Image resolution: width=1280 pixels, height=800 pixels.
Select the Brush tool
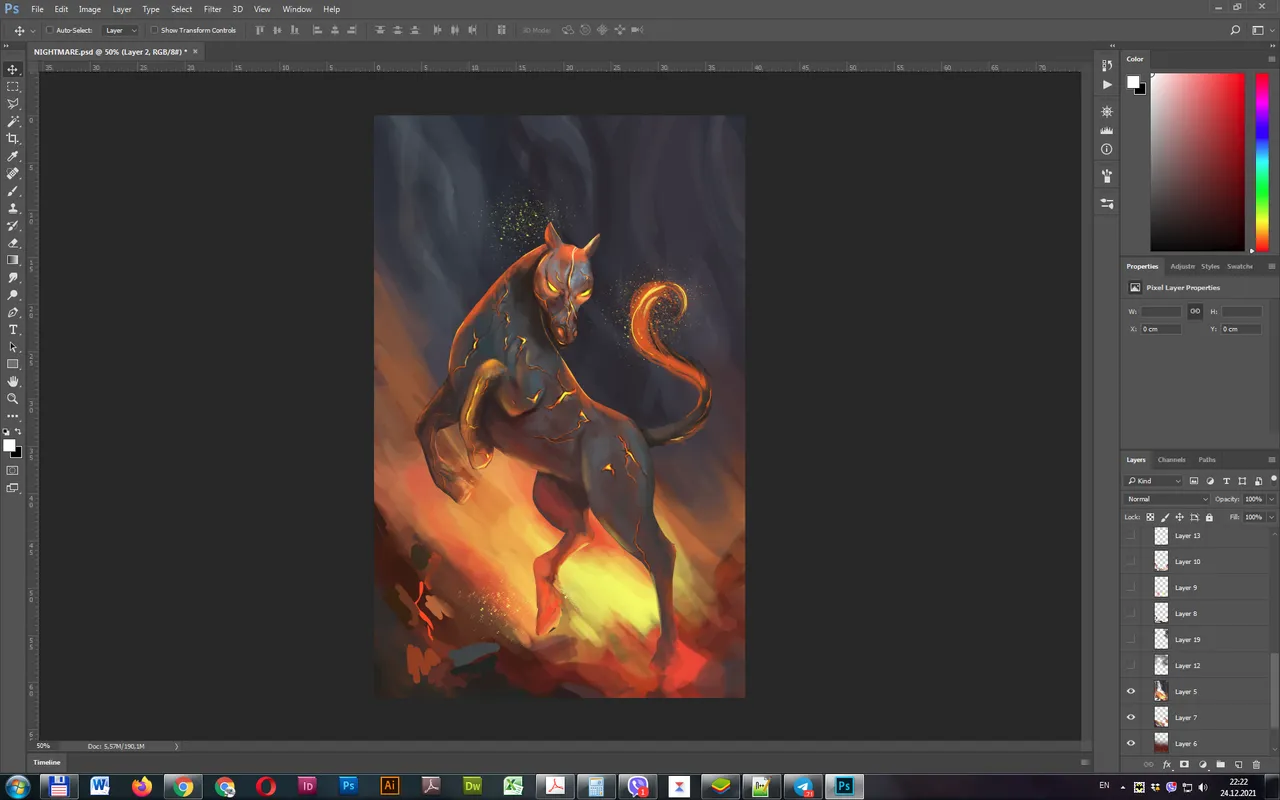13,191
